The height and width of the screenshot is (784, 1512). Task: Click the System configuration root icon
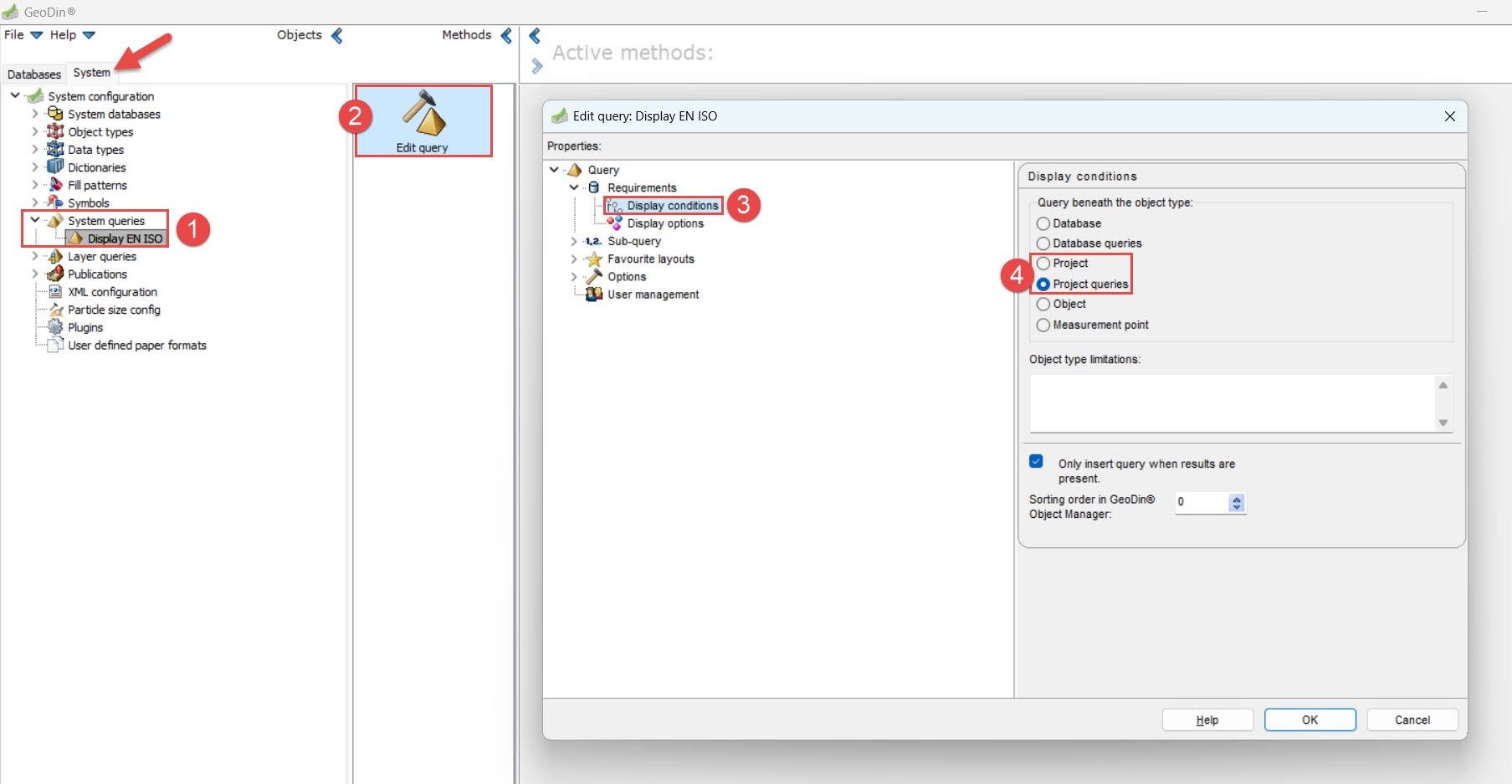35,95
